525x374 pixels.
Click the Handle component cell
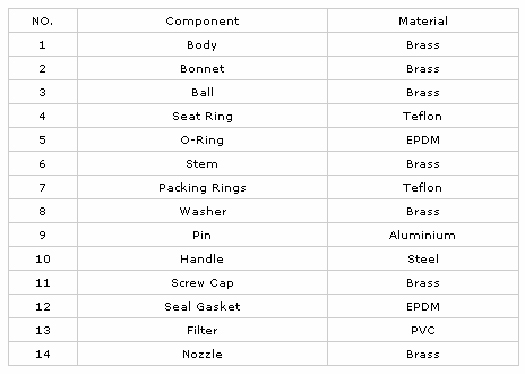pyautogui.click(x=202, y=259)
